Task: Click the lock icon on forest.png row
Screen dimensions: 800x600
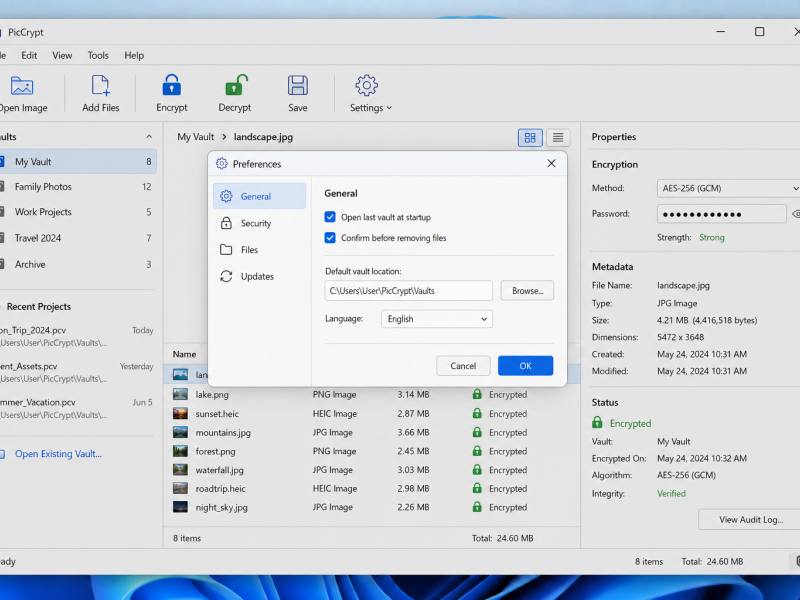Action: (477, 451)
